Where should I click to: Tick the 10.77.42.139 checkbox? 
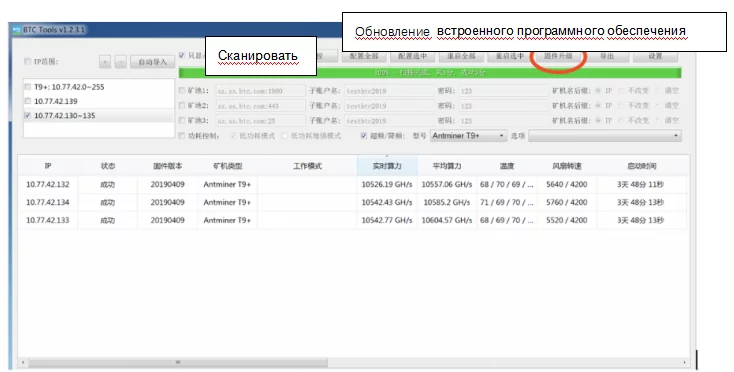click(x=28, y=101)
